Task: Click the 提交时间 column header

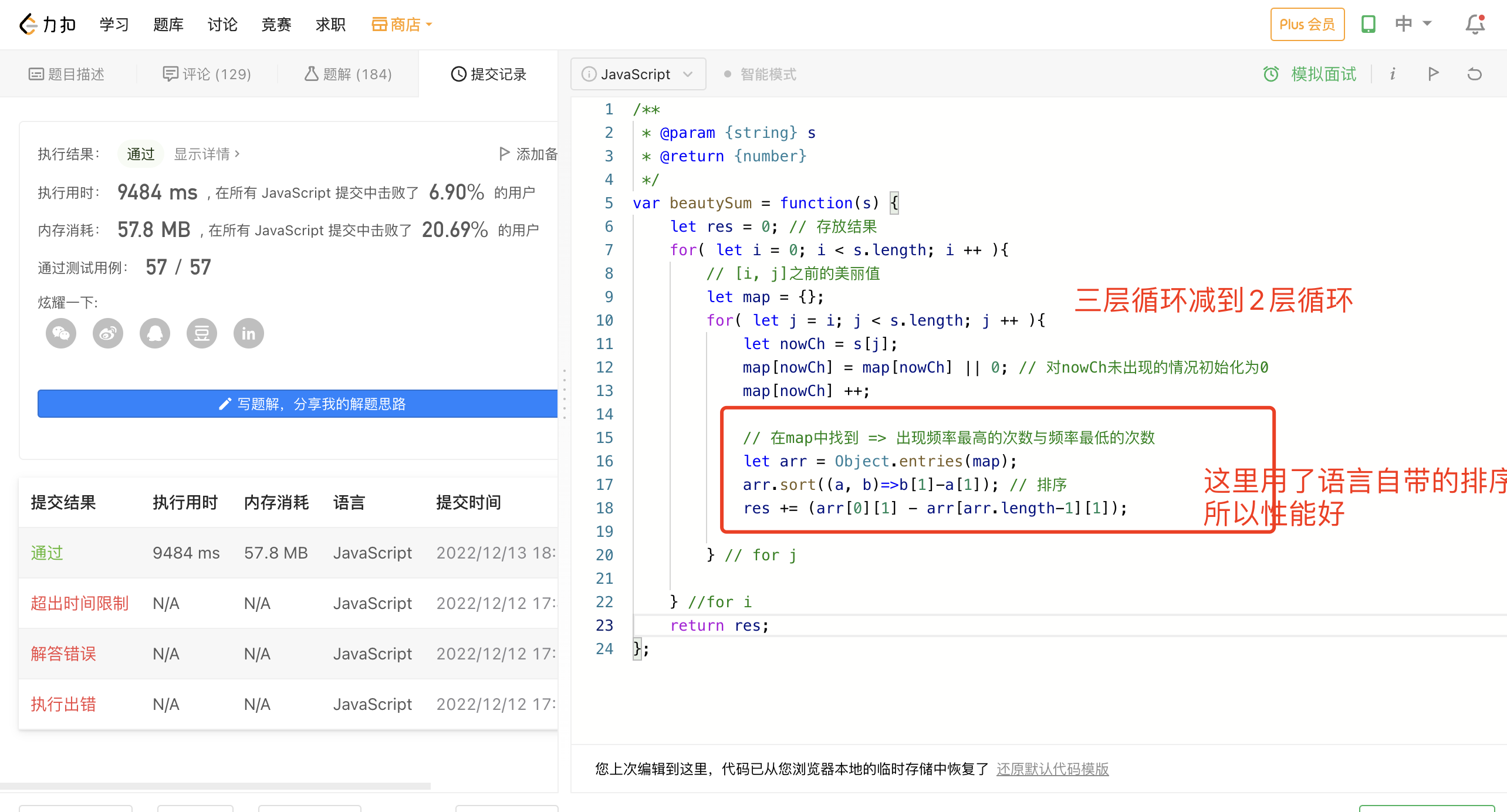Action: coord(468,502)
